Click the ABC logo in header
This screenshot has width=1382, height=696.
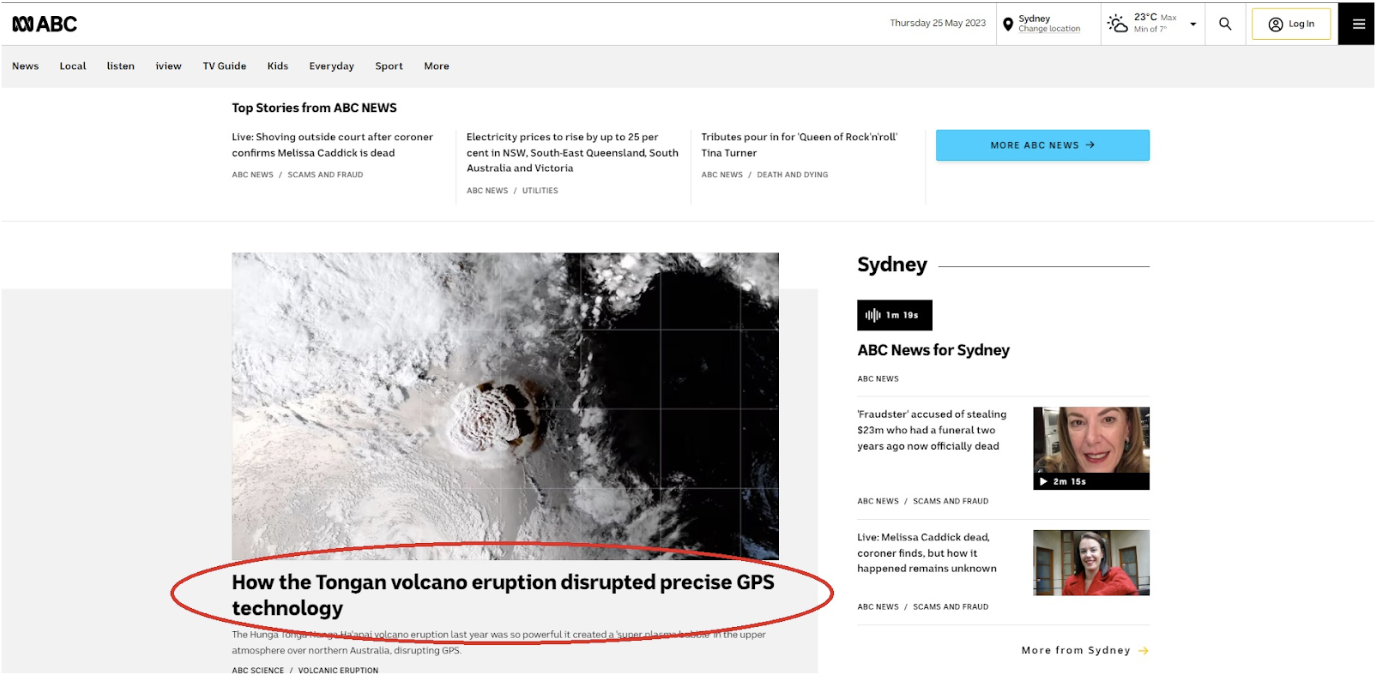(45, 24)
